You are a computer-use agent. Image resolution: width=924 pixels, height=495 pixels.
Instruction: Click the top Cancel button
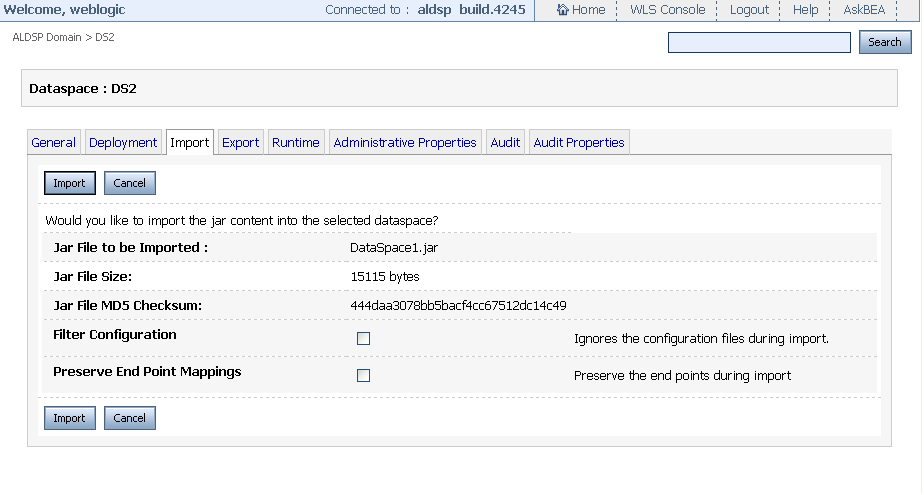pyautogui.click(x=130, y=183)
